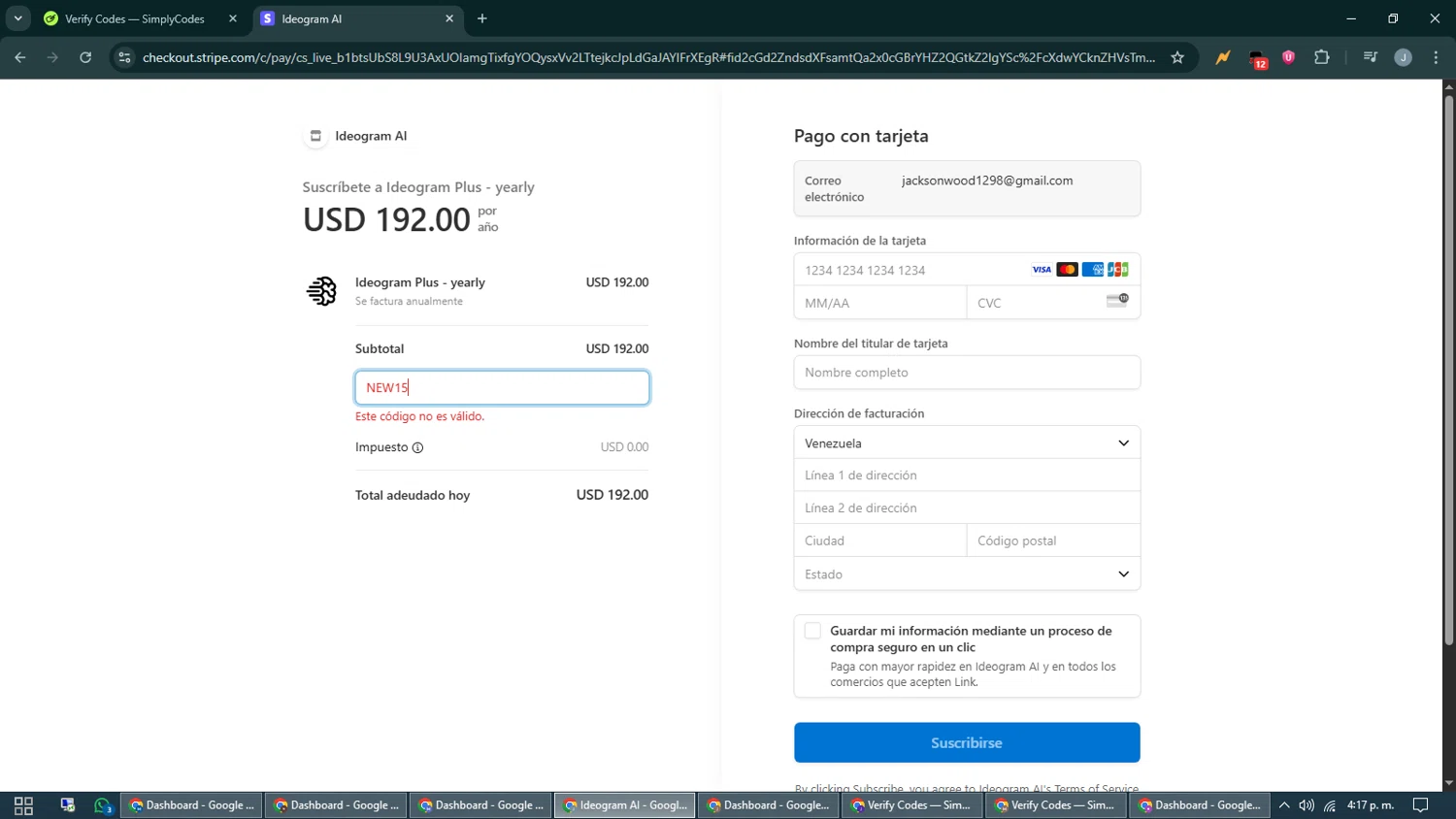
Task: Open the Wi-Fi network tray icon
Action: 1330,805
